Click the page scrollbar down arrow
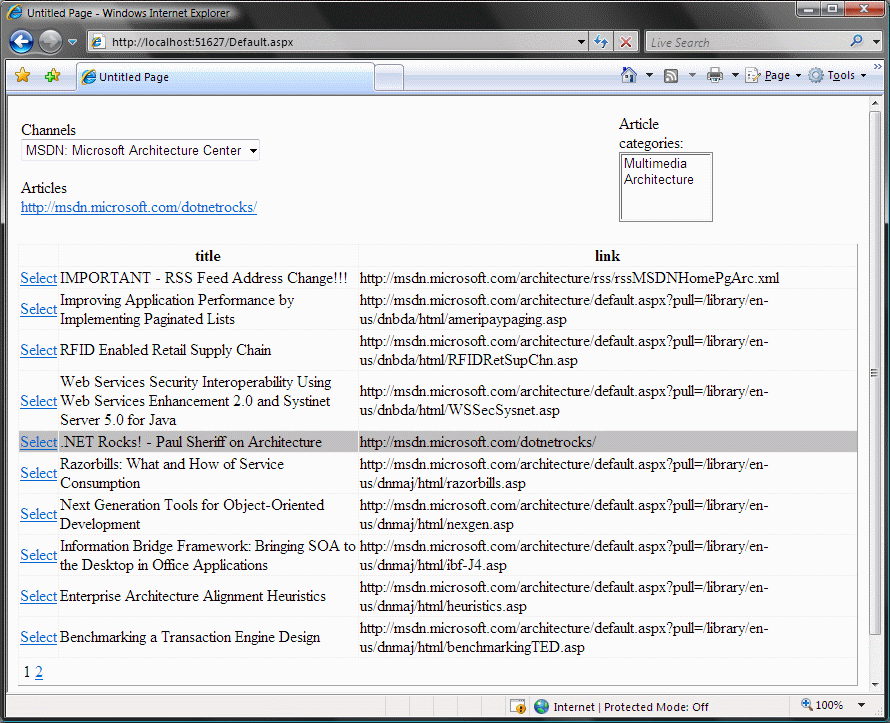 click(x=875, y=684)
